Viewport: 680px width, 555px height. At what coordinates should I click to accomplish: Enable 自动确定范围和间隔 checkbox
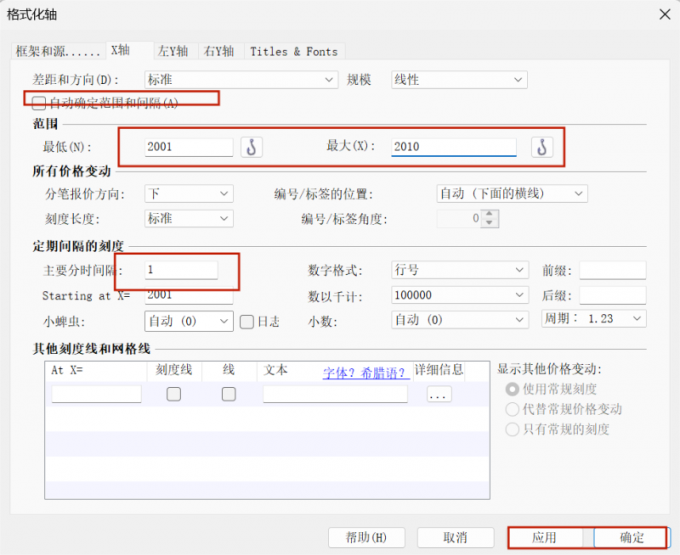point(39,102)
